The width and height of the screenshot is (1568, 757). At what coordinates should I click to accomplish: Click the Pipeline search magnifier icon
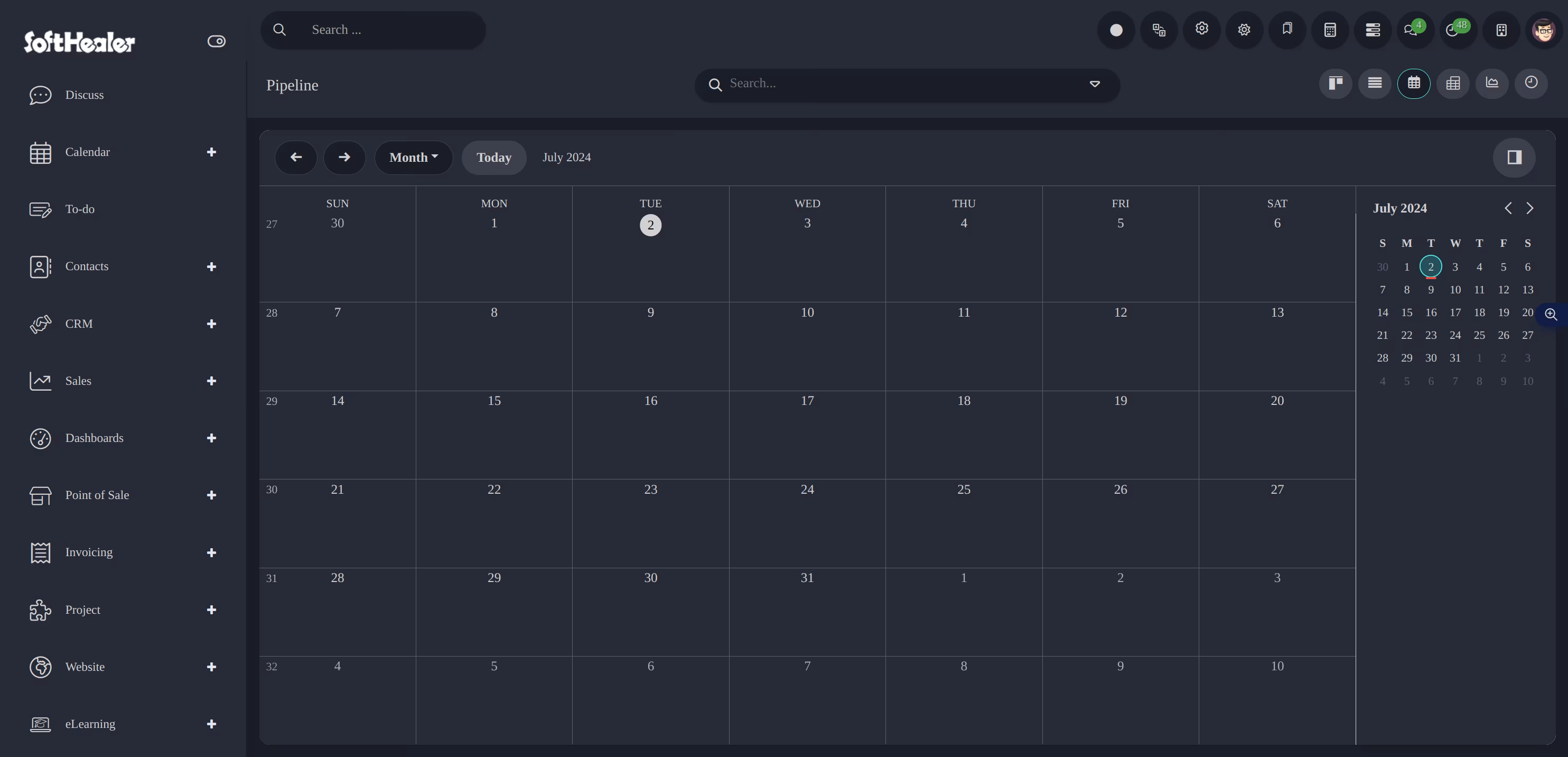(x=715, y=85)
